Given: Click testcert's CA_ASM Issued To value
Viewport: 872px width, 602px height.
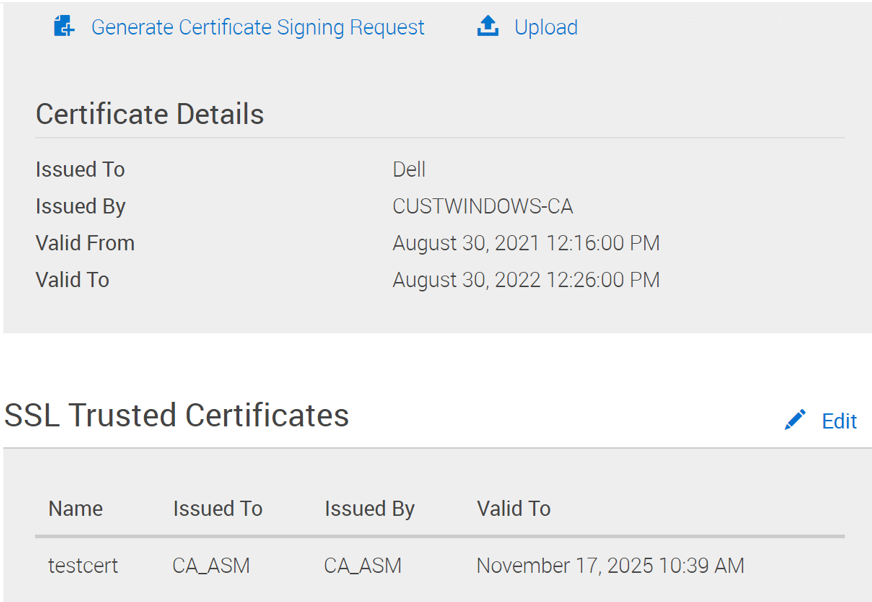Looking at the screenshot, I should [210, 565].
